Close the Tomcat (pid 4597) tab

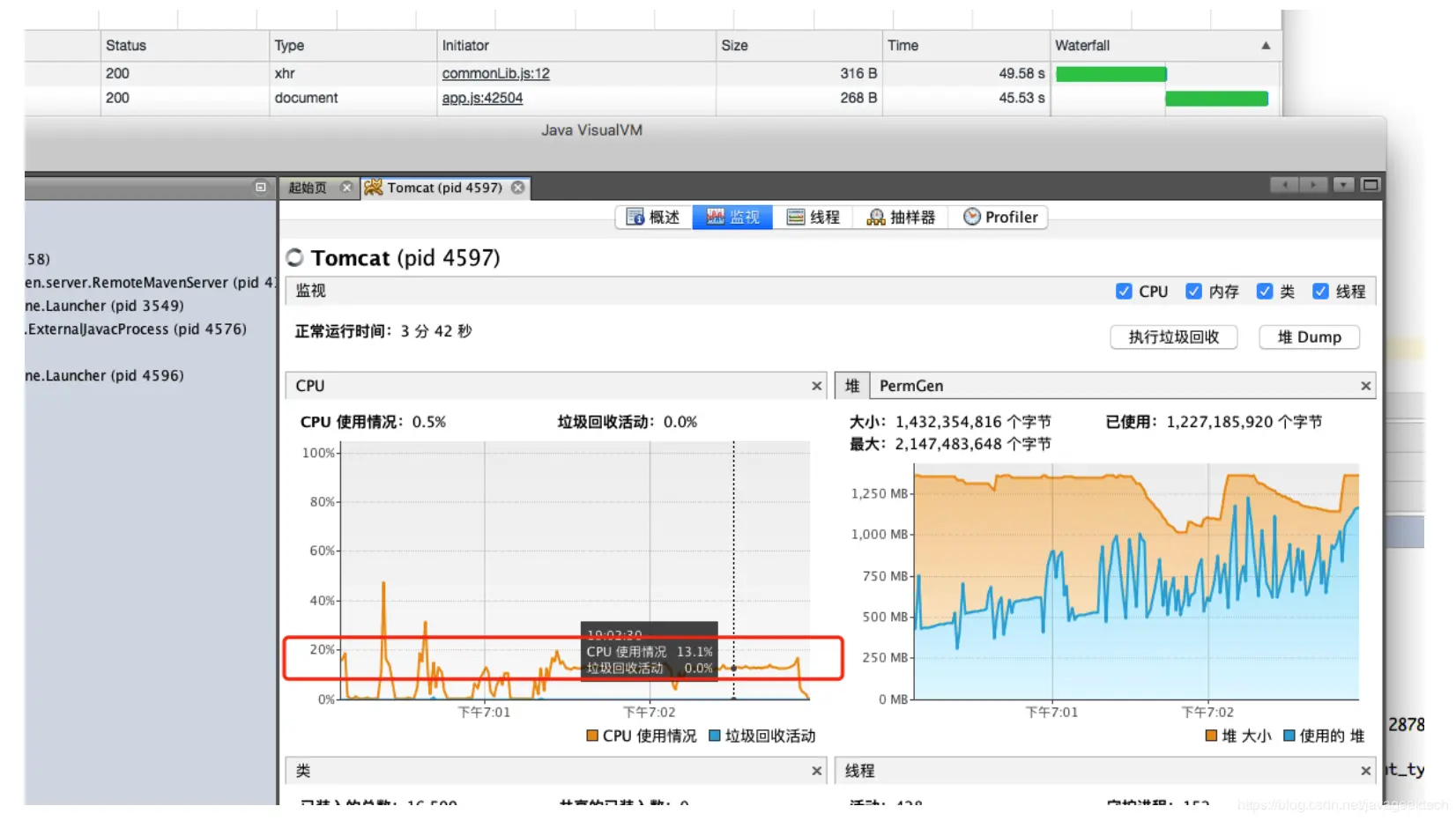518,188
